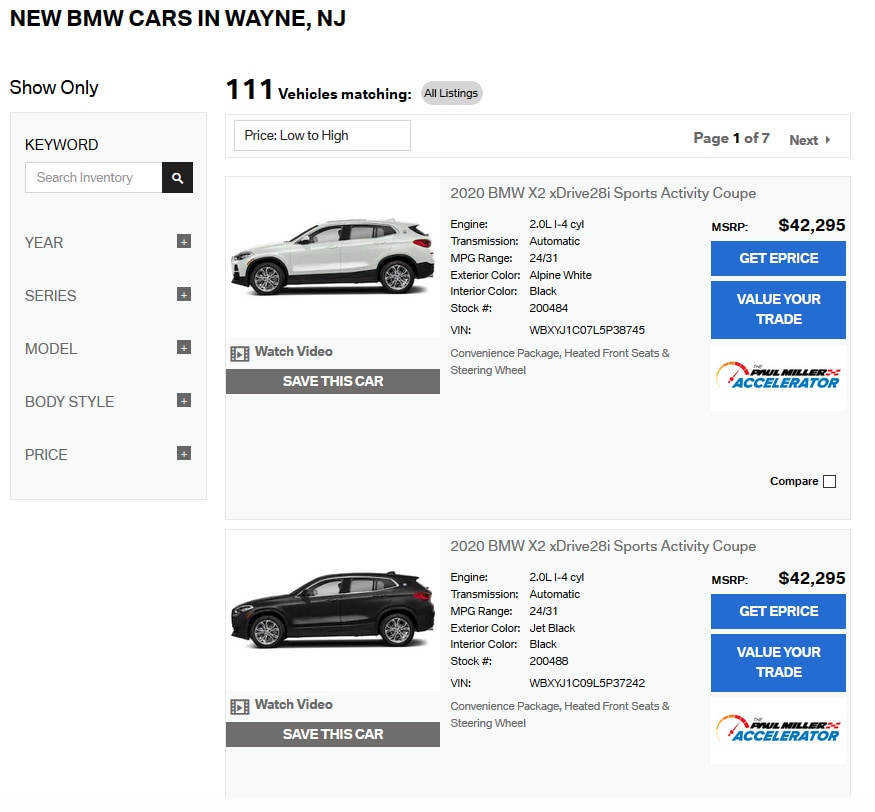The image size is (875, 812).
Task: Click the white BMW X2 thumbnail image
Action: pyautogui.click(x=333, y=258)
